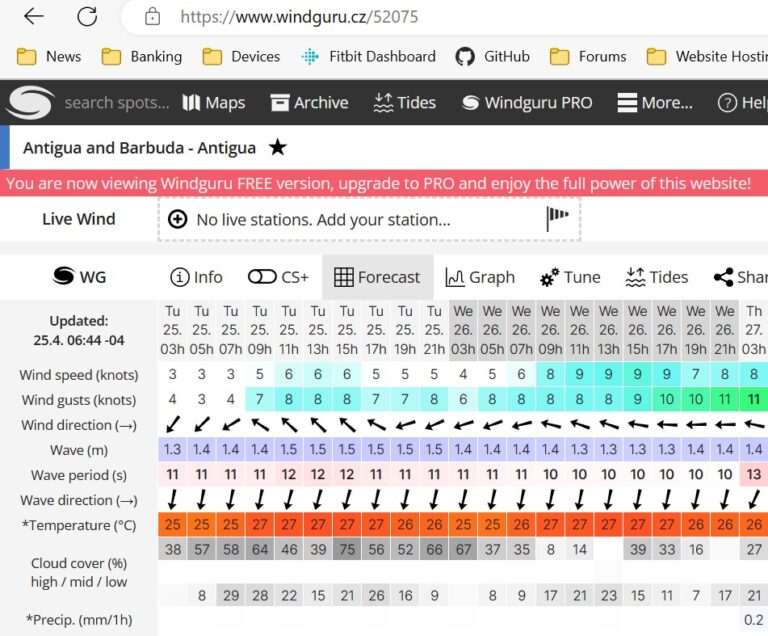Click No live stations. Add your station
Screen dimensions: 768x636
(323, 220)
